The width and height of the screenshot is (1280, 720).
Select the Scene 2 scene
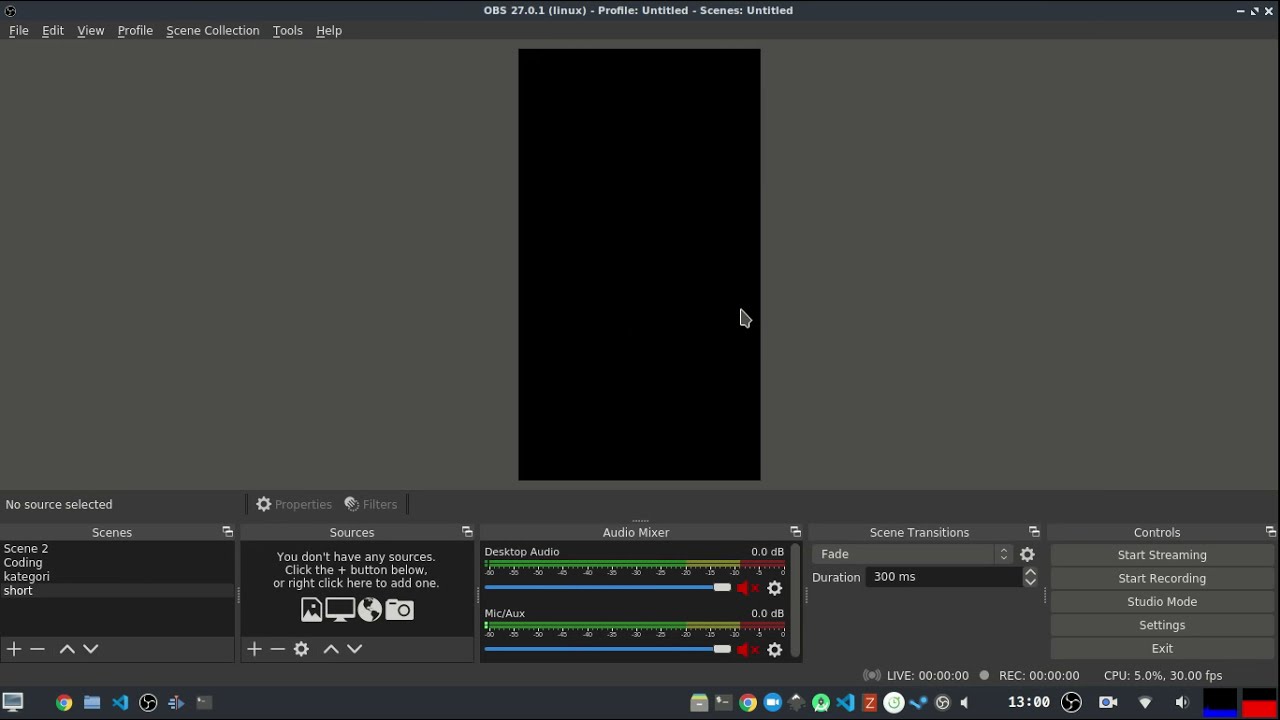(x=118, y=549)
